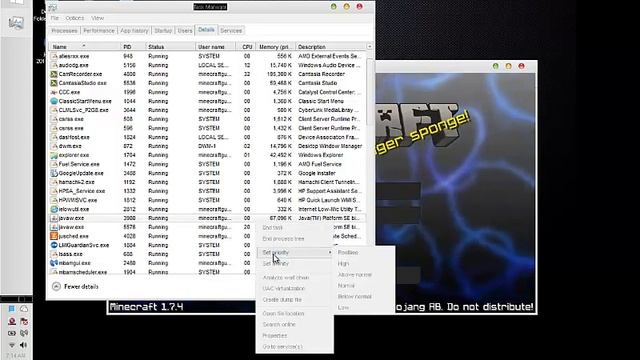Open the File menu in Task Manager
This screenshot has width=640, height=360.
pos(55,18)
